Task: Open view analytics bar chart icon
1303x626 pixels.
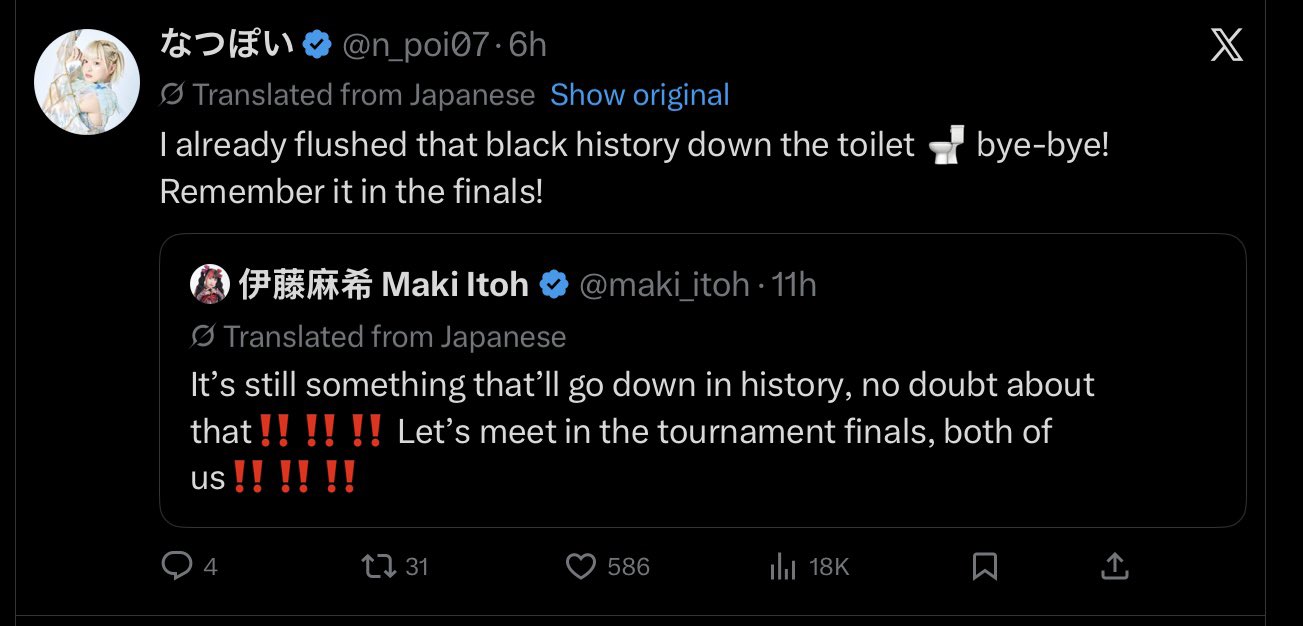Action: click(x=782, y=567)
